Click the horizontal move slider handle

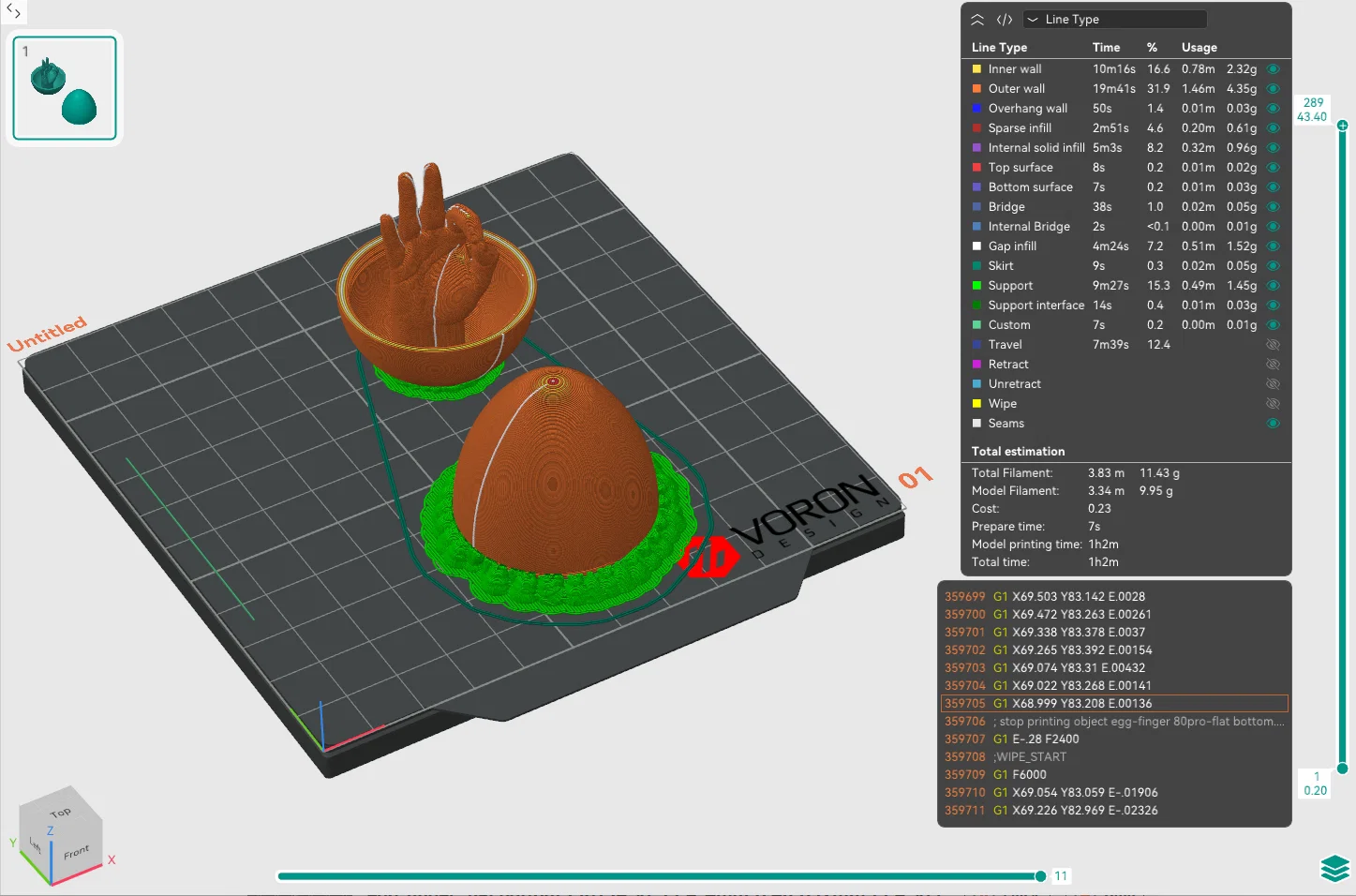click(x=1040, y=876)
